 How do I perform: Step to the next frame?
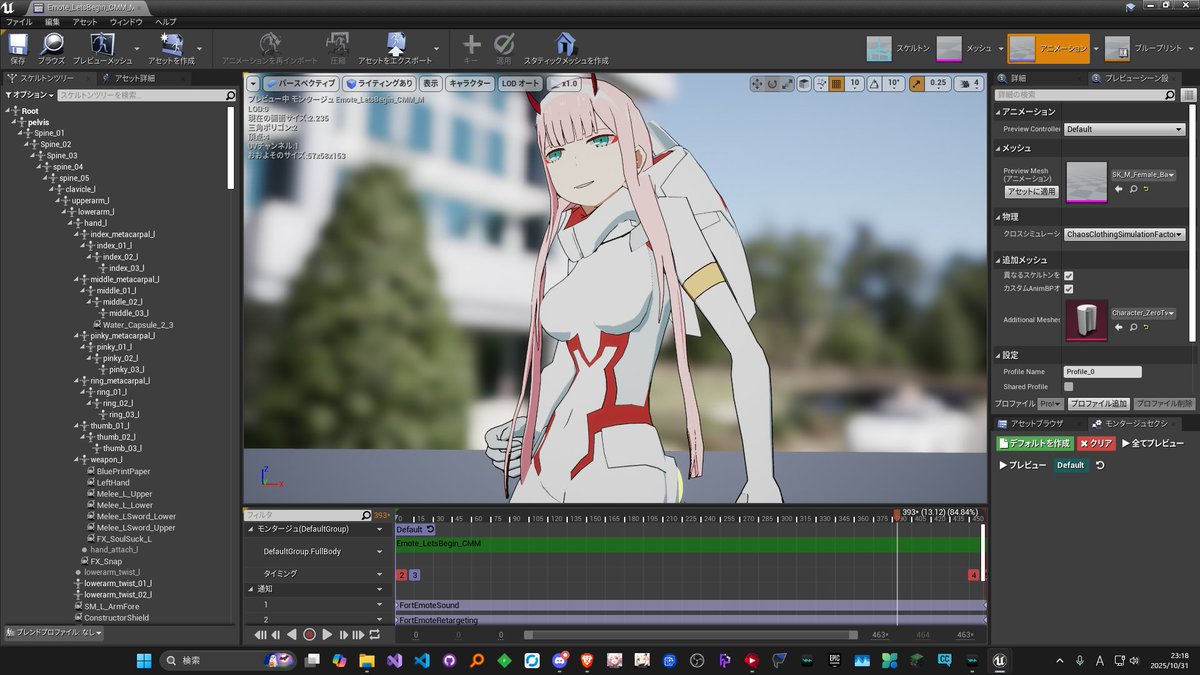click(x=343, y=635)
